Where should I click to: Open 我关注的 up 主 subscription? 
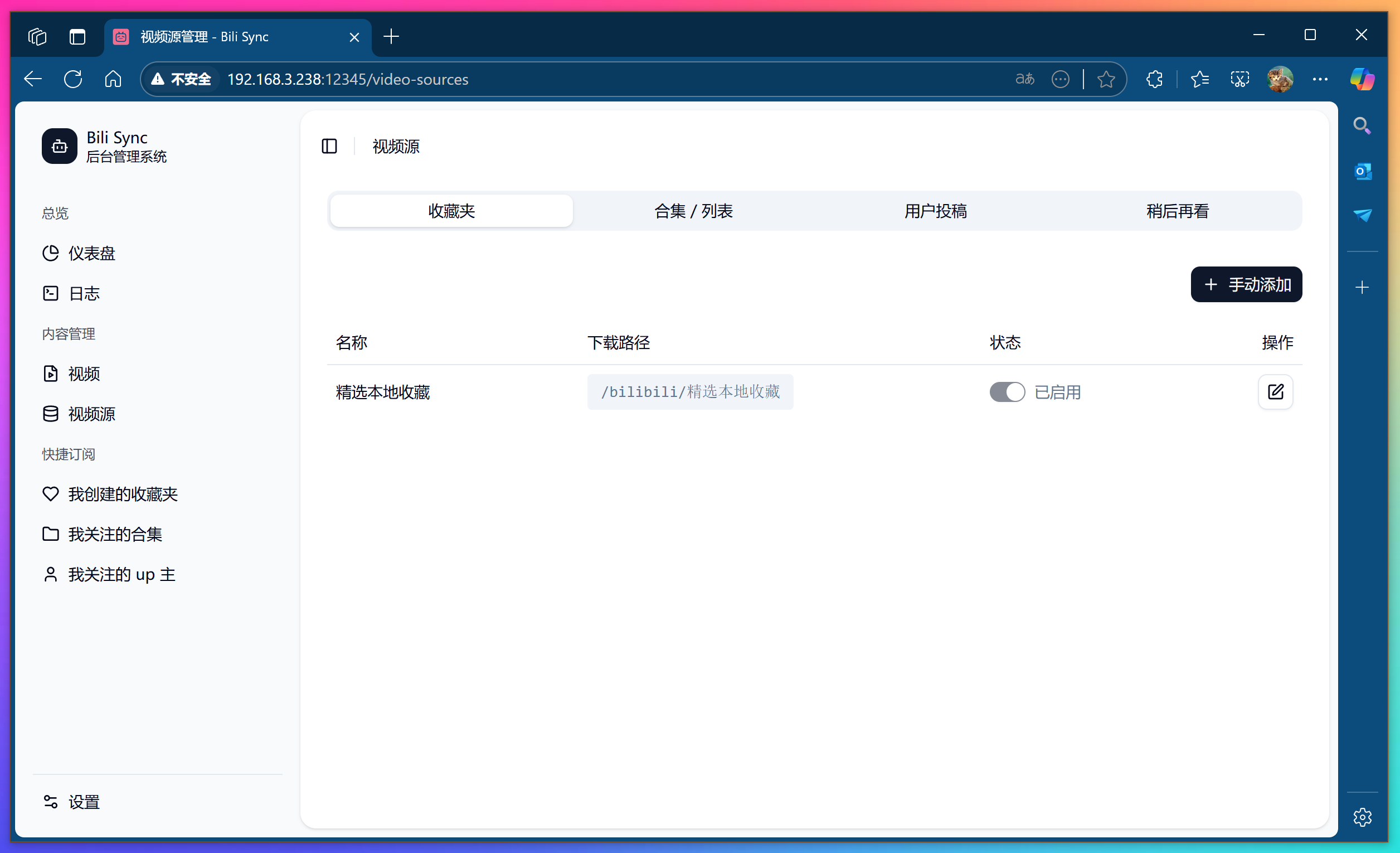[x=121, y=574]
